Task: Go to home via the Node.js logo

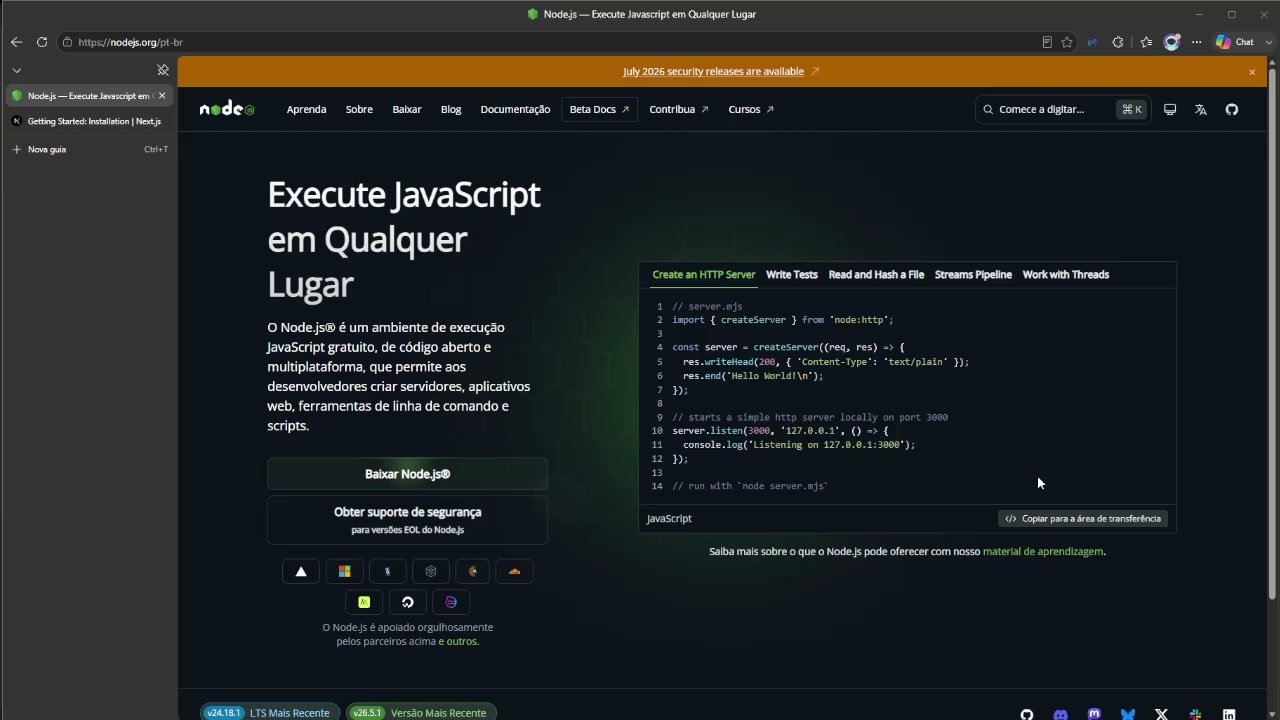Action: click(227, 109)
